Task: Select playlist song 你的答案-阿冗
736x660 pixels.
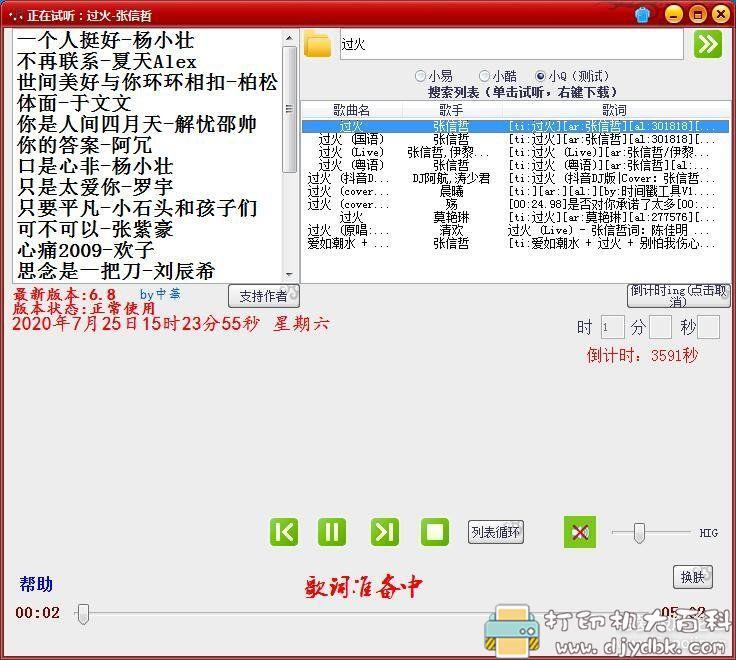Action: [x=84, y=146]
